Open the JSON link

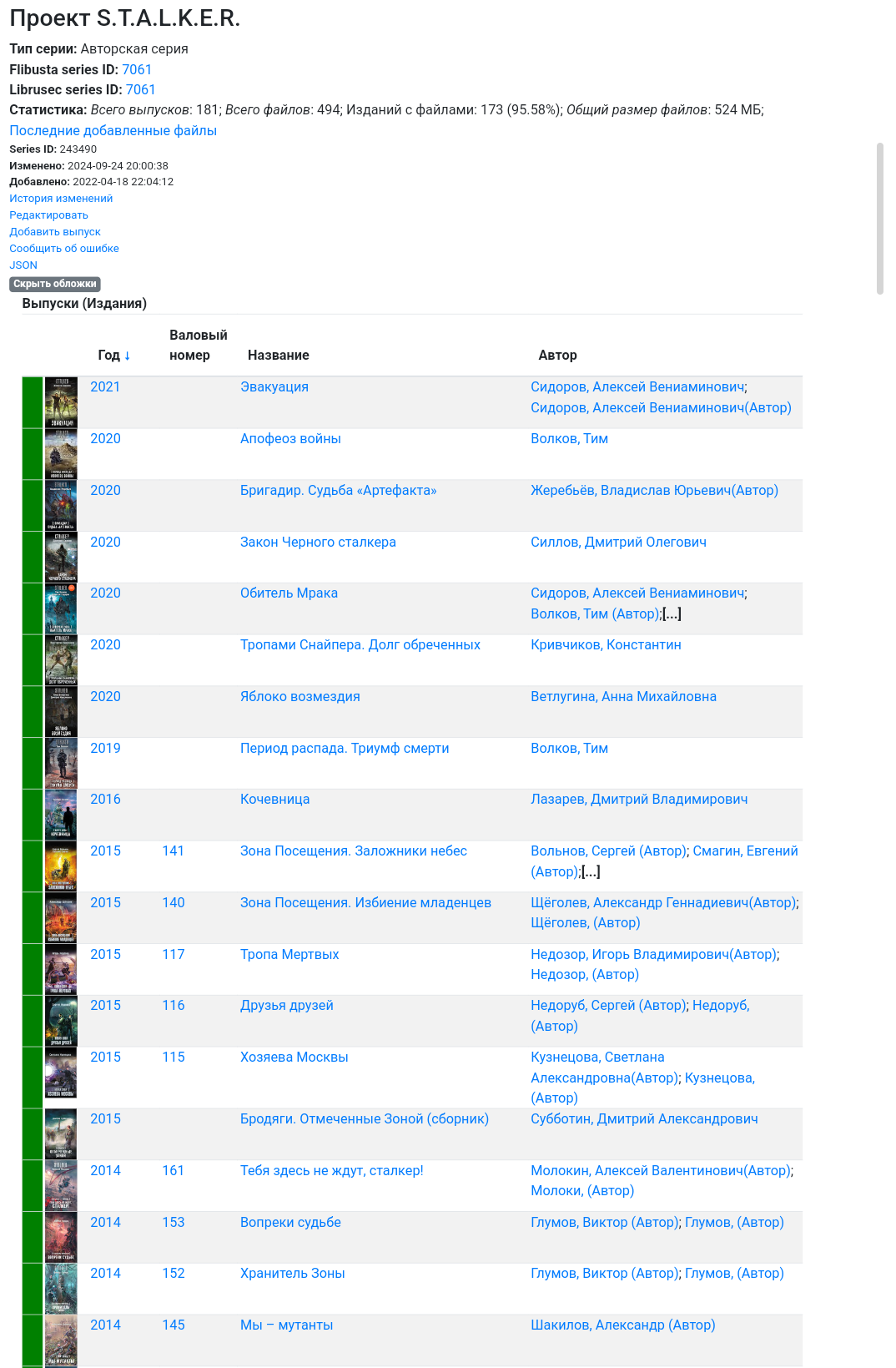pyautogui.click(x=23, y=265)
